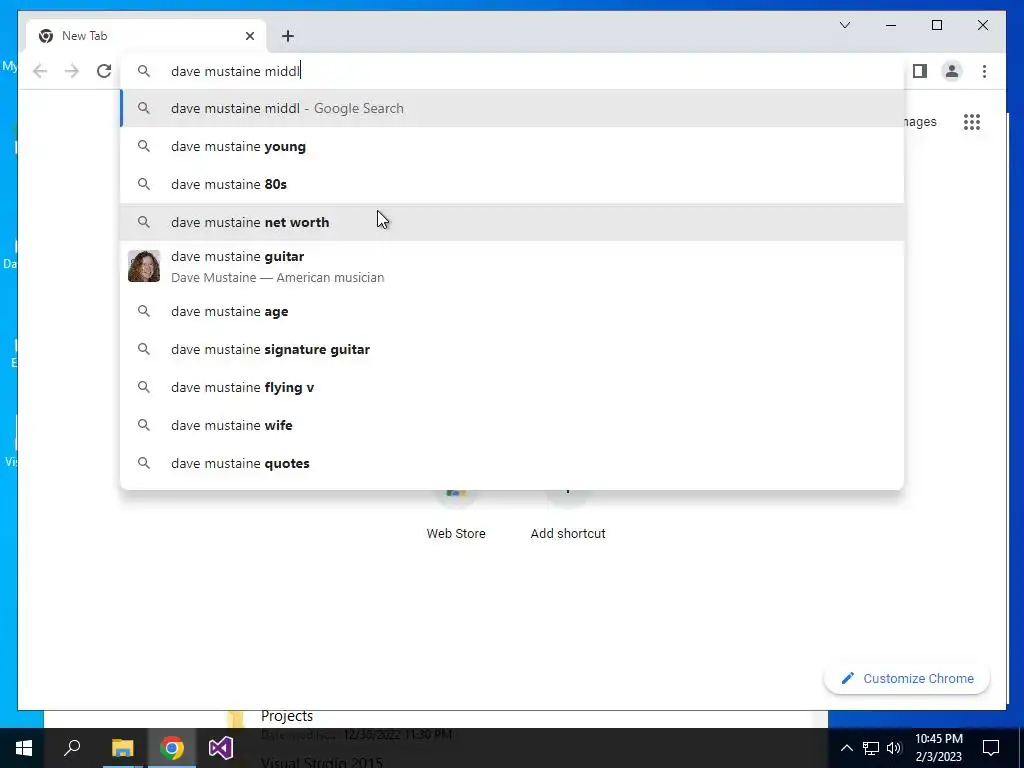
Task: Show hidden system tray icons
Action: (x=846, y=748)
